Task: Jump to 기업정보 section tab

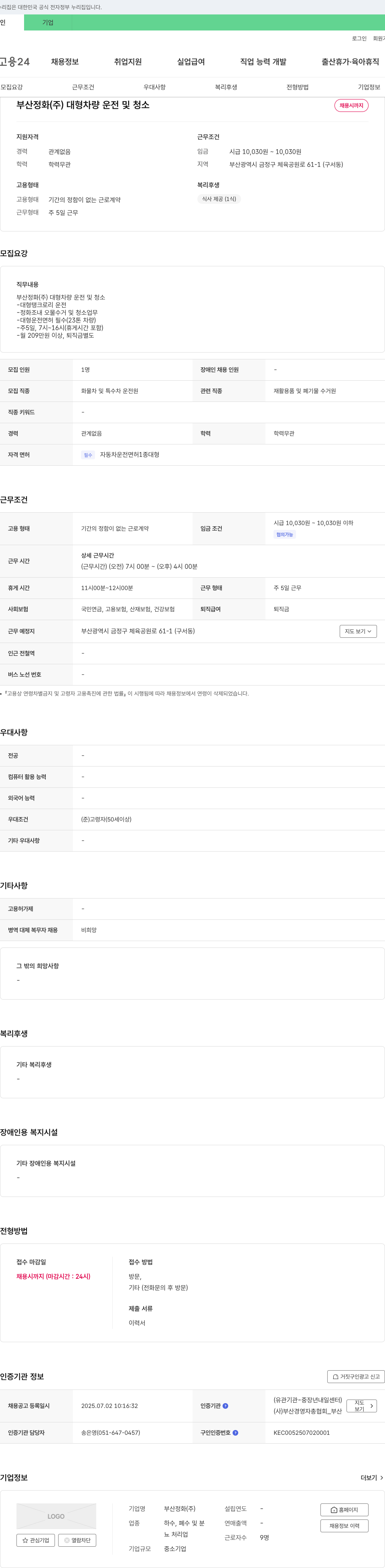Action: 369,87
